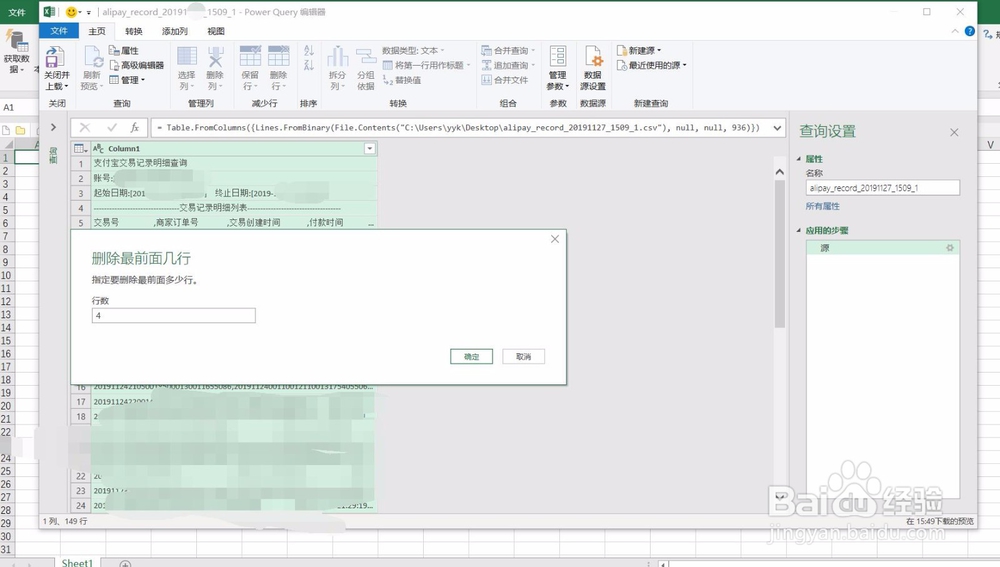Sort ascending with the A-Z icon
The height and width of the screenshot is (567, 1000).
click(309, 50)
